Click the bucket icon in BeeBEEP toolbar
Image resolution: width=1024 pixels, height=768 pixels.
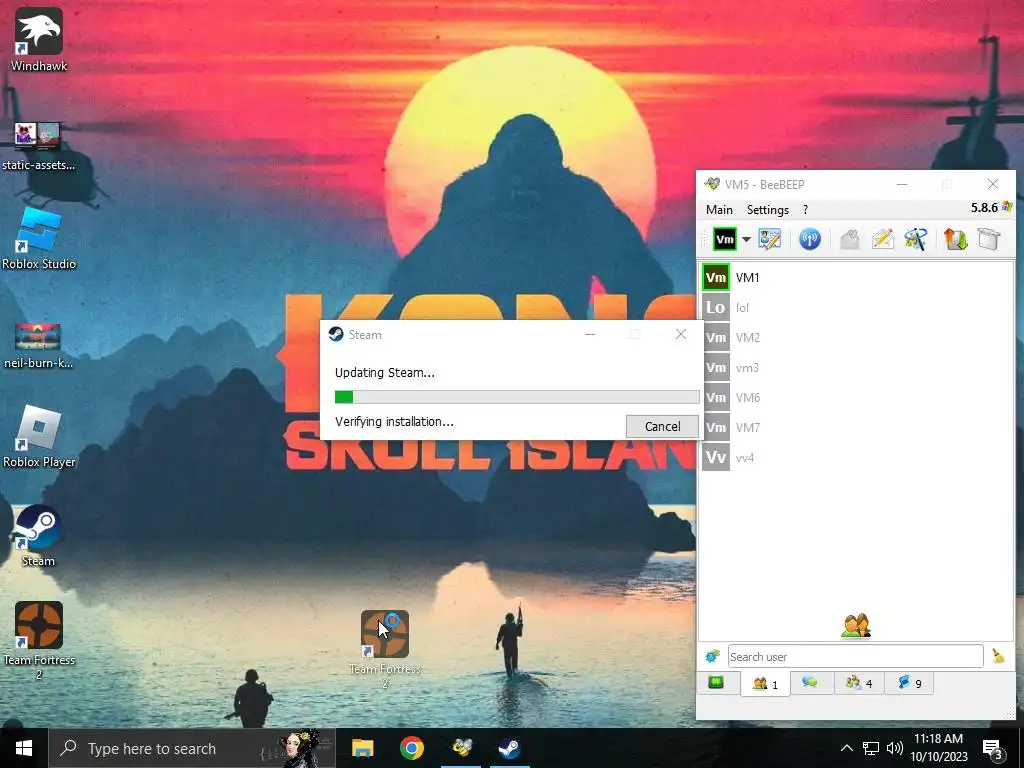989,239
